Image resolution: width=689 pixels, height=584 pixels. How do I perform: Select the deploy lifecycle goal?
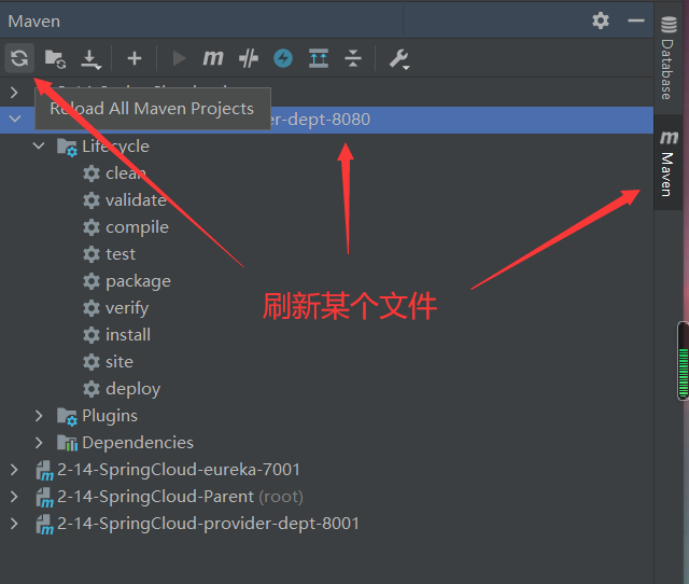[x=133, y=389]
